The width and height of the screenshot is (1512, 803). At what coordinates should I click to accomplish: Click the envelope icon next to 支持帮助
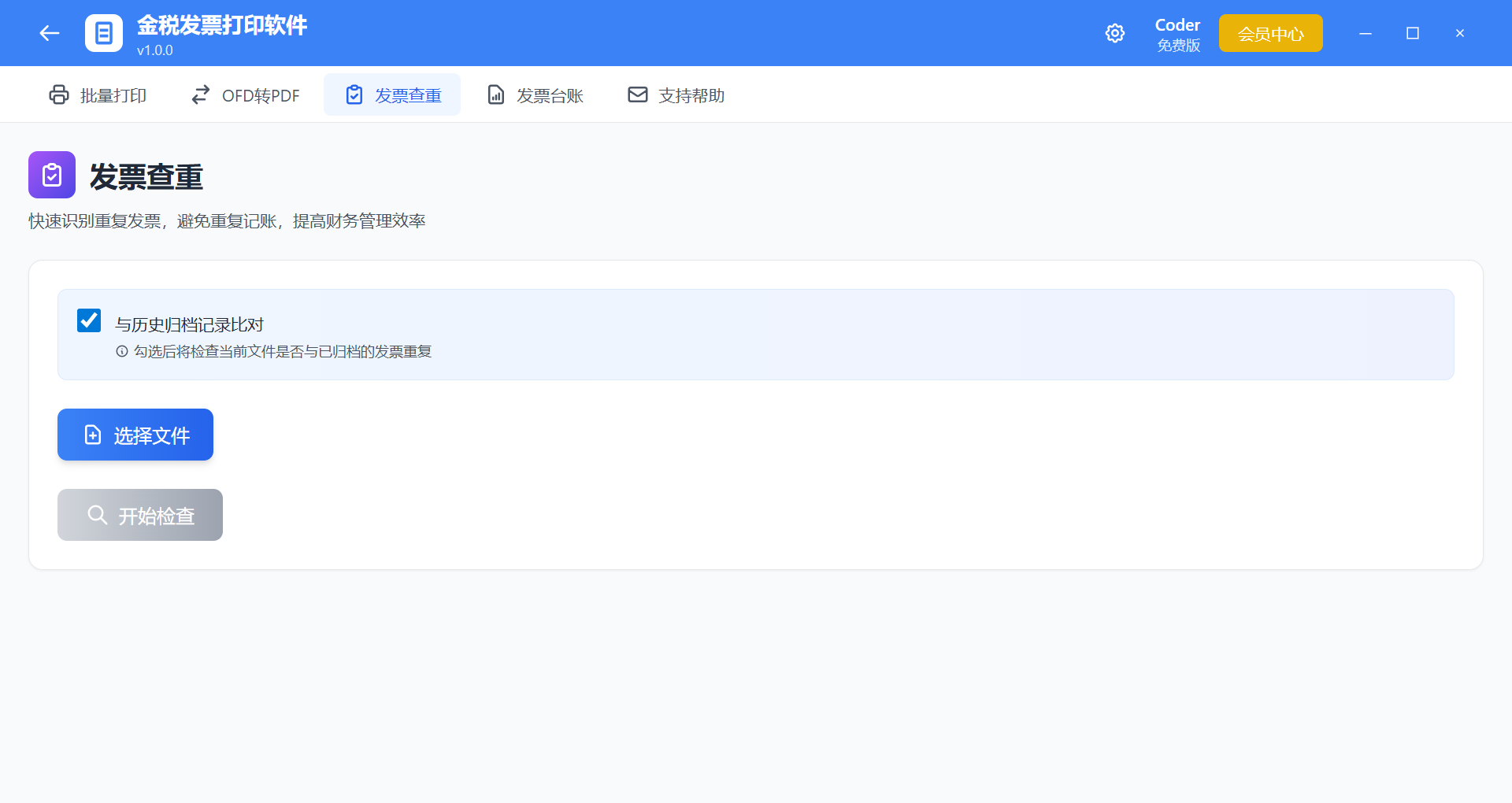coord(637,94)
